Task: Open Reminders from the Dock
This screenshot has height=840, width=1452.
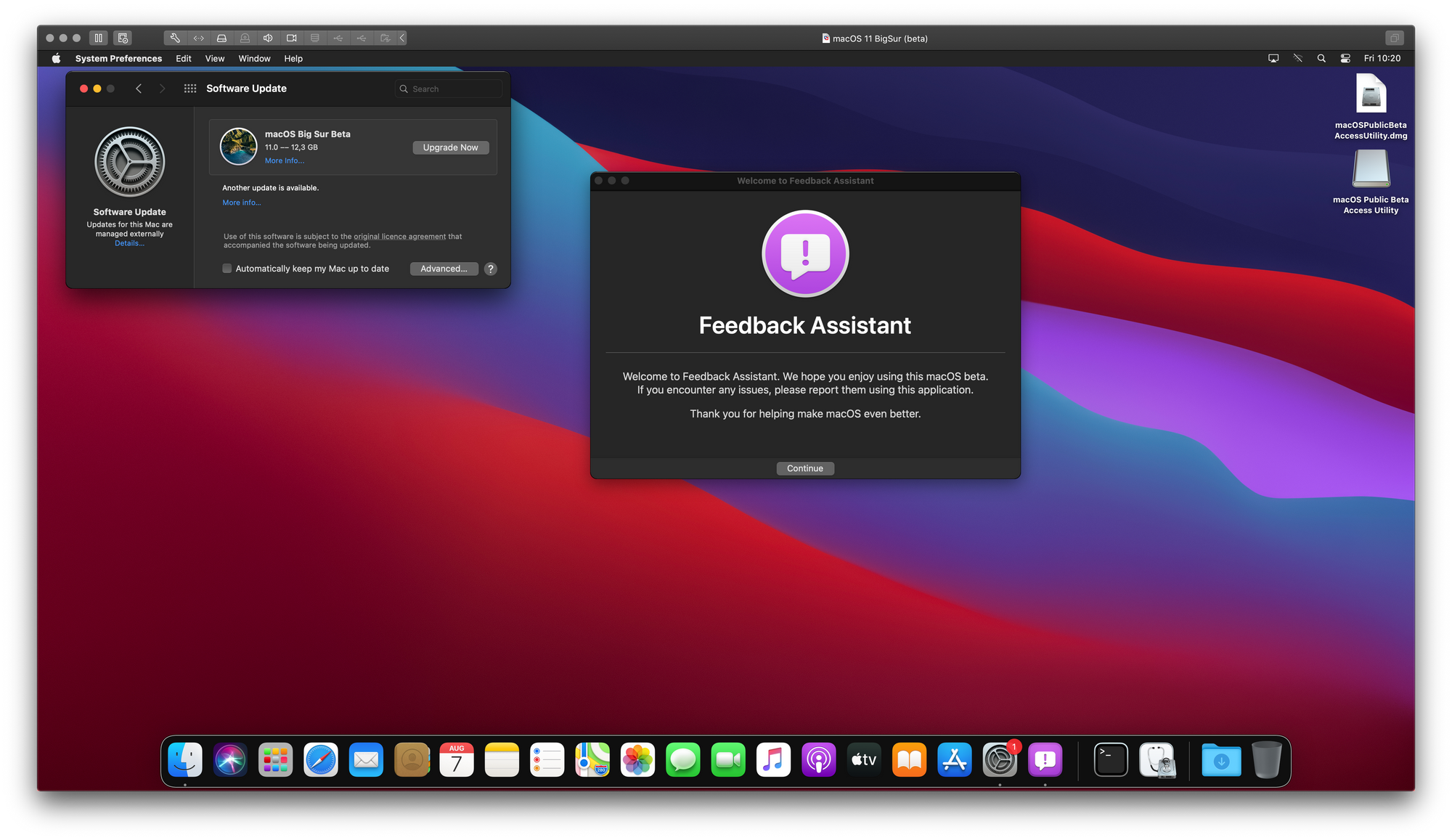Action: pyautogui.click(x=547, y=760)
